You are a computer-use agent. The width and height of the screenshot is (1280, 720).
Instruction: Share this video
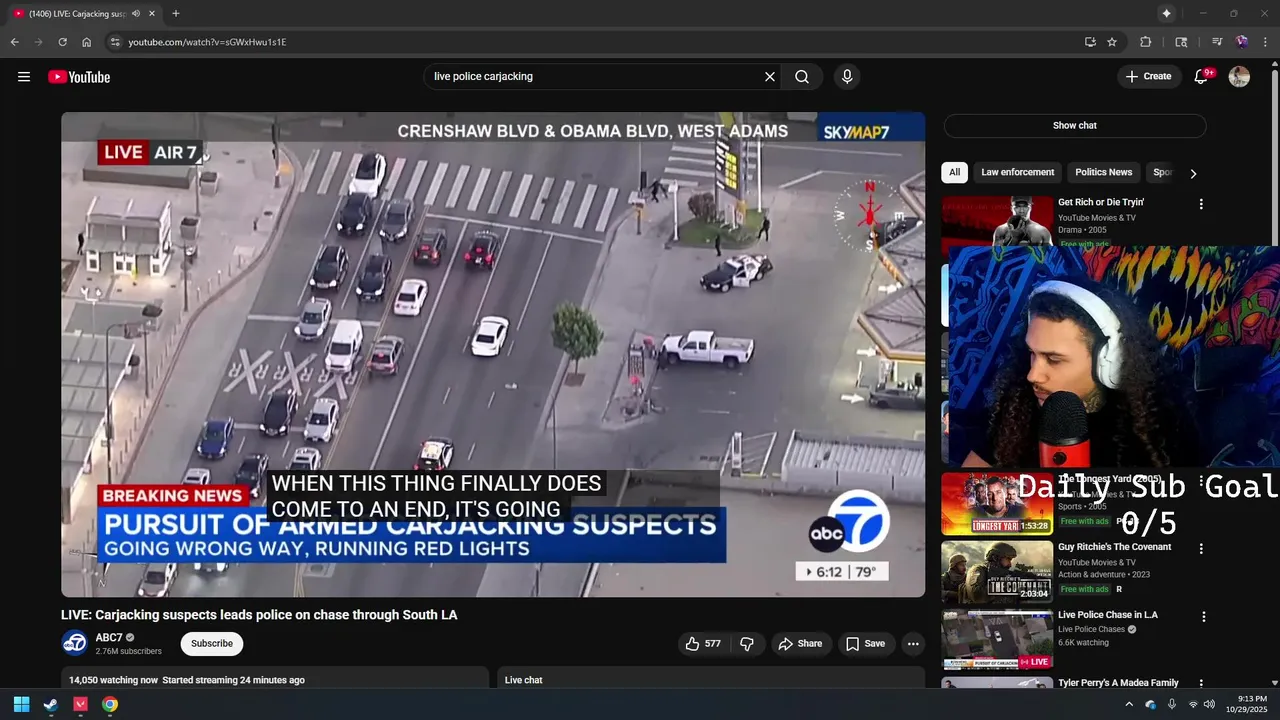(x=800, y=644)
